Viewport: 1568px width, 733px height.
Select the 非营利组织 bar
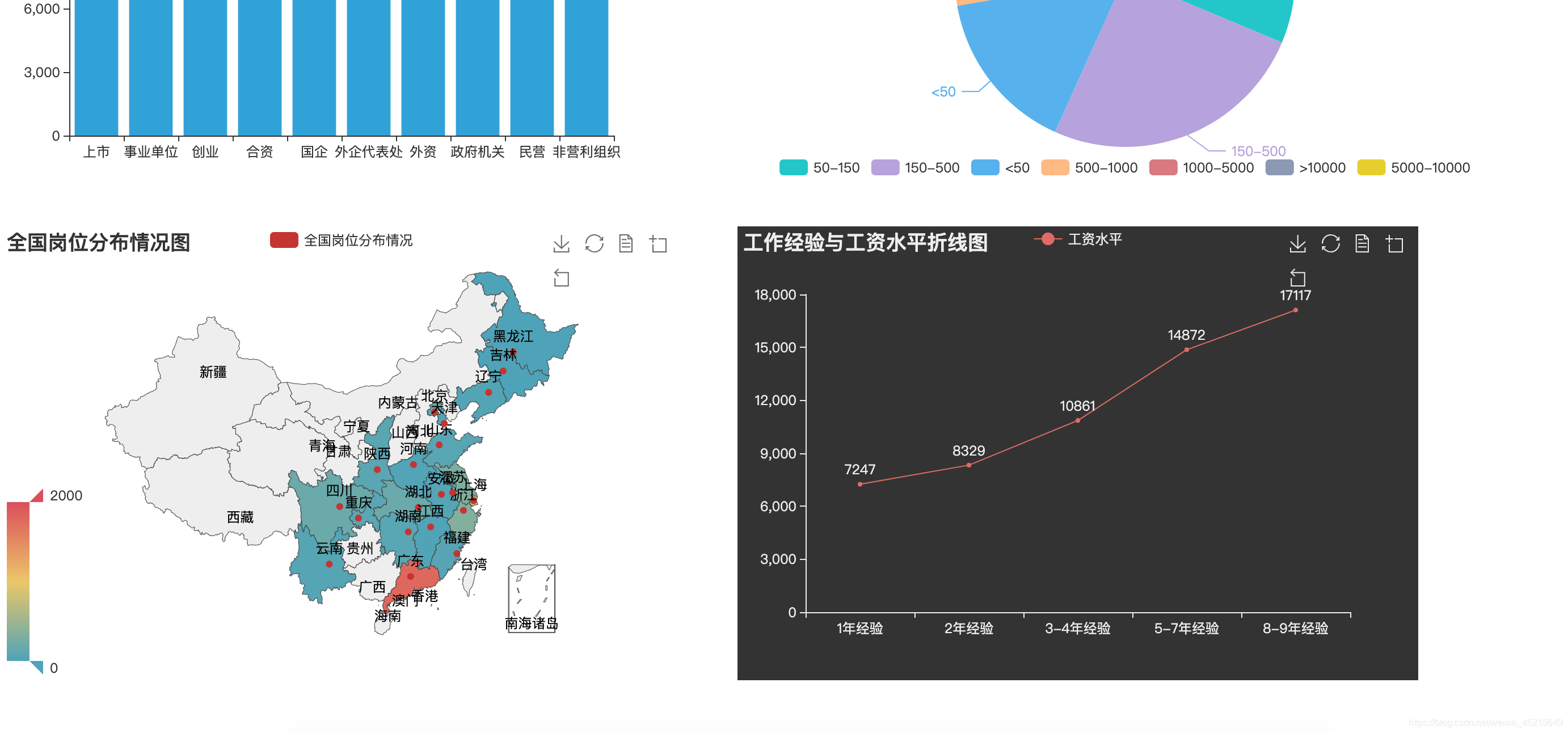587,67
